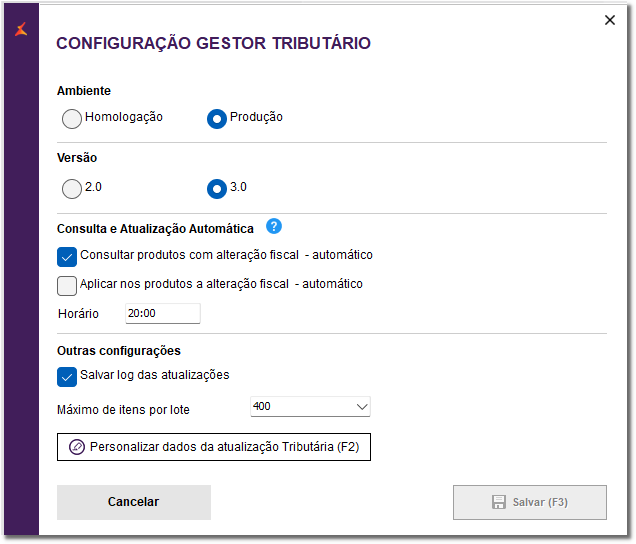Click the app logo in the purple sidebar

22,29
